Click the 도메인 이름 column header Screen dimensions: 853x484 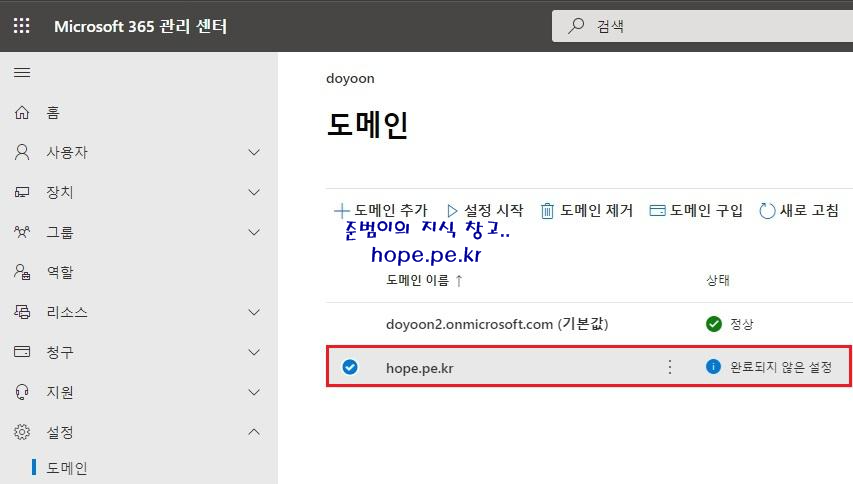pyautogui.click(x=417, y=280)
